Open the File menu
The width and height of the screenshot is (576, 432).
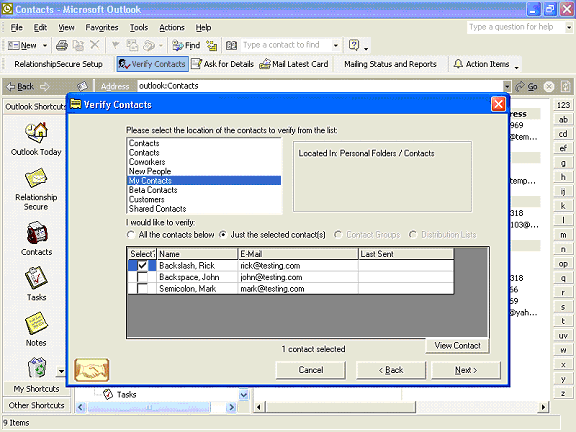tap(17, 28)
